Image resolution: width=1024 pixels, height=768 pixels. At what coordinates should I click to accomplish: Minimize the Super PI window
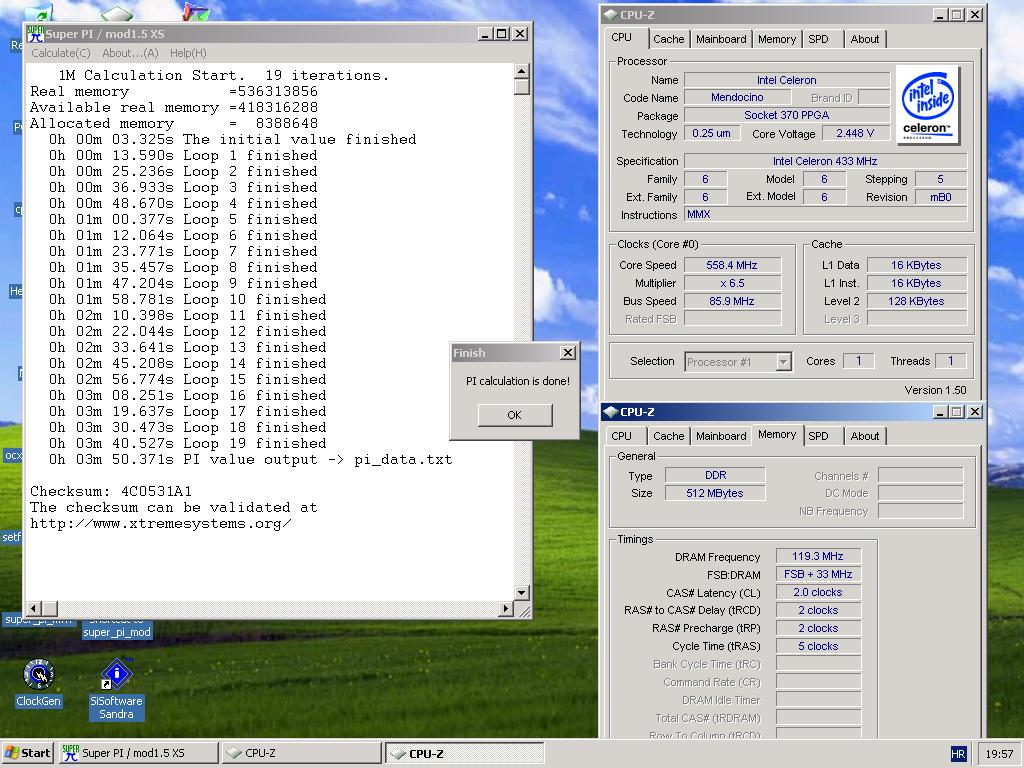[485, 34]
